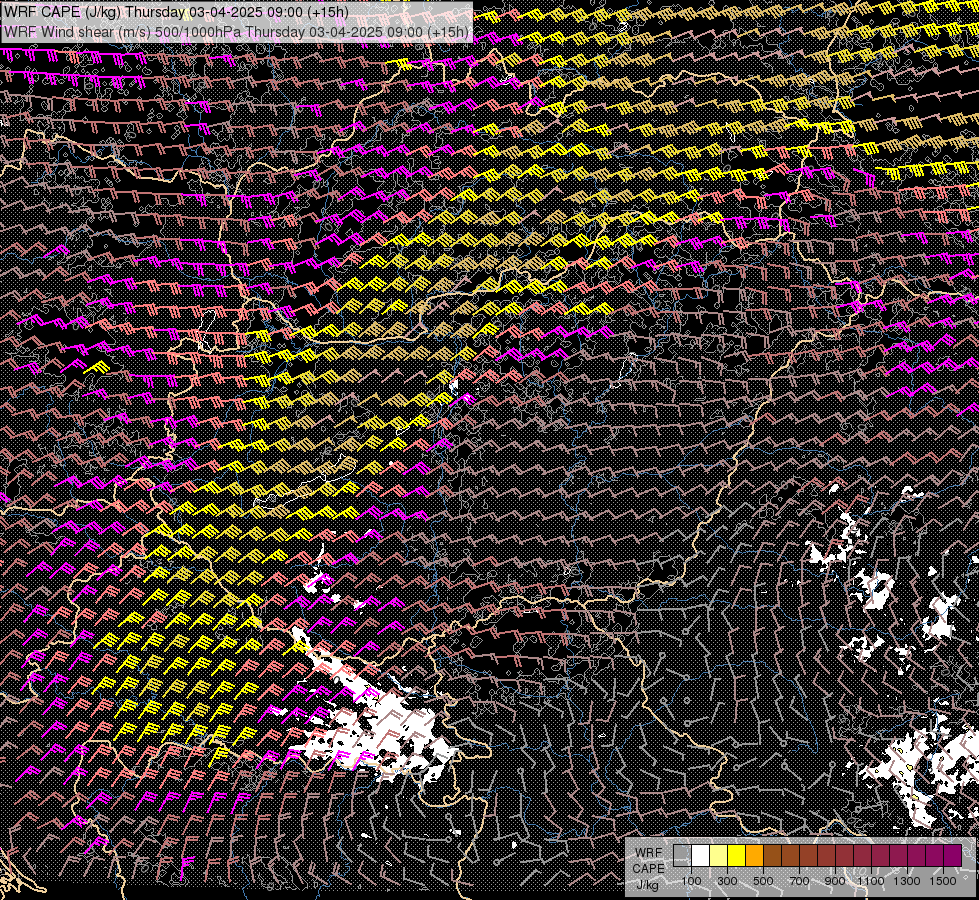
Task: Click the legend CAPE label
Action: [x=649, y=869]
